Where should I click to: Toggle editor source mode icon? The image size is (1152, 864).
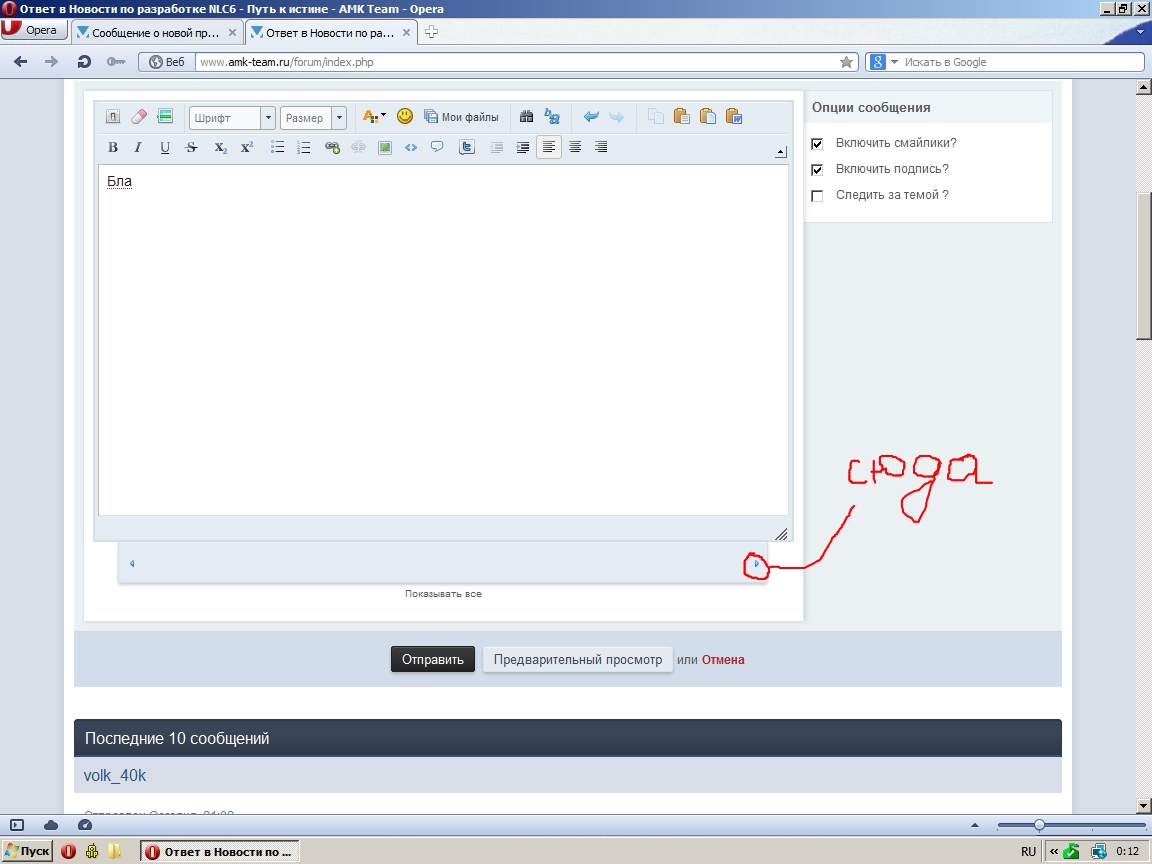tap(112, 116)
